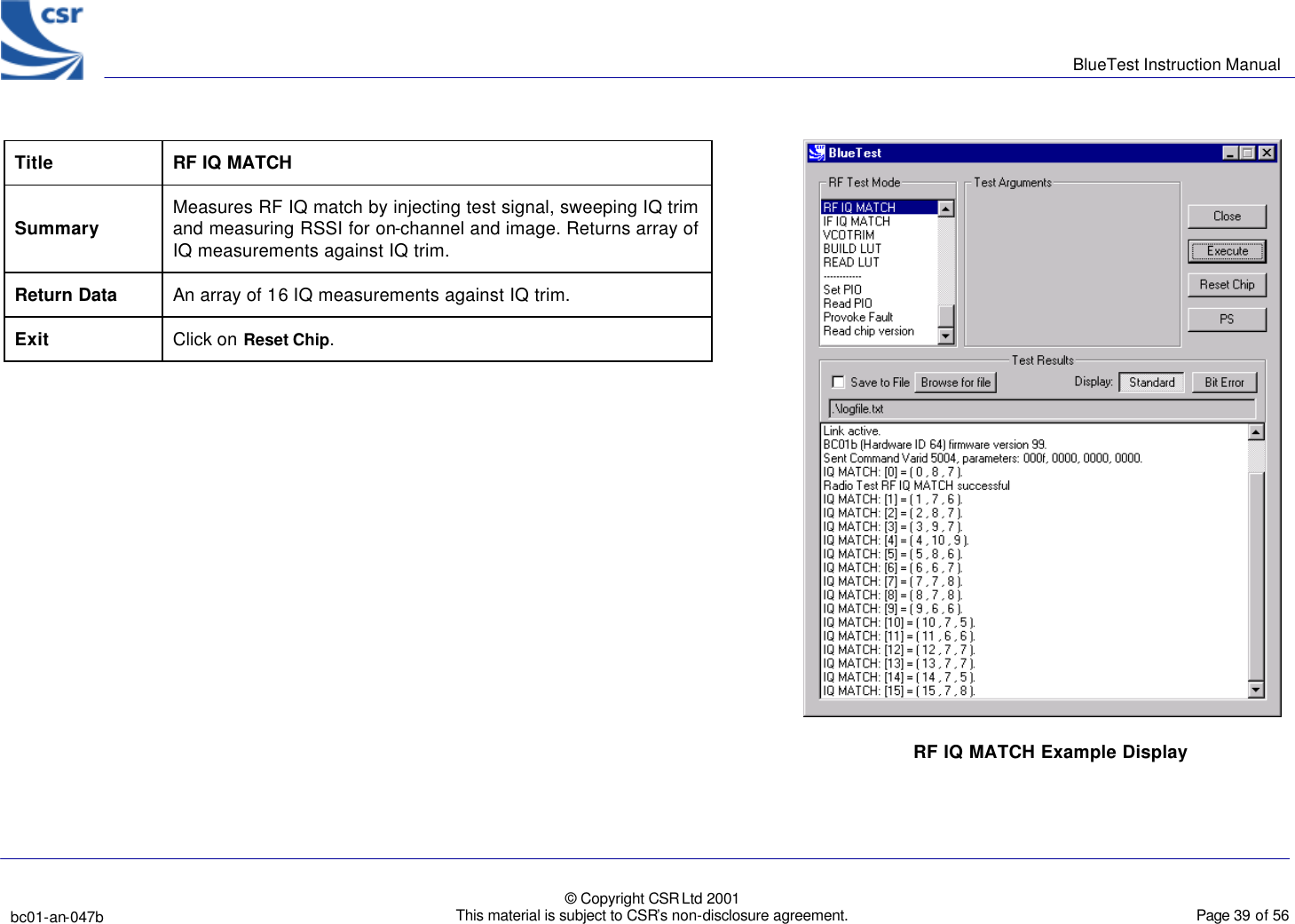Click the Execute button
Viewport: 1295px width, 924px height.
pos(1227,251)
